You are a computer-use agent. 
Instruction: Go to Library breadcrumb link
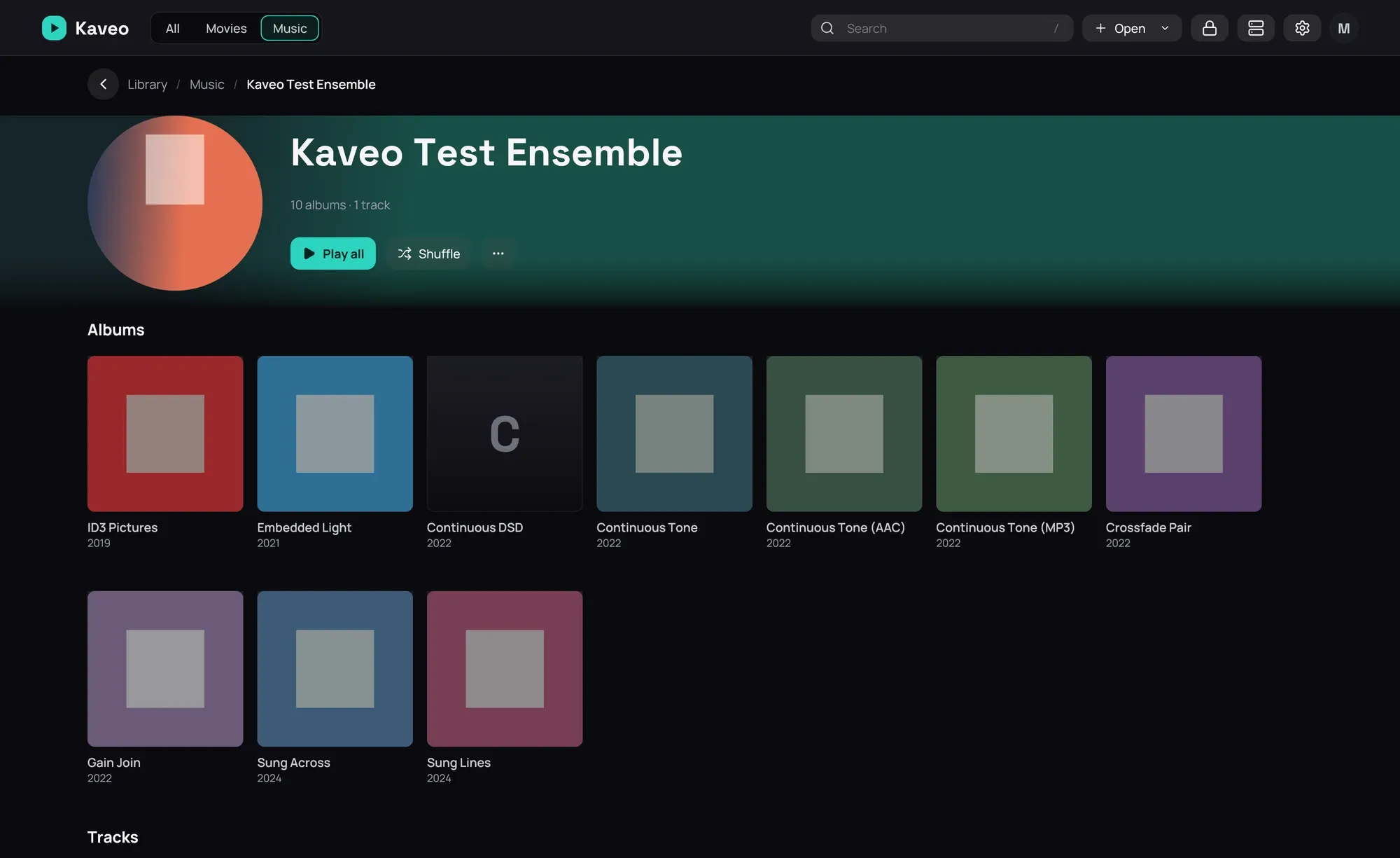click(x=147, y=84)
